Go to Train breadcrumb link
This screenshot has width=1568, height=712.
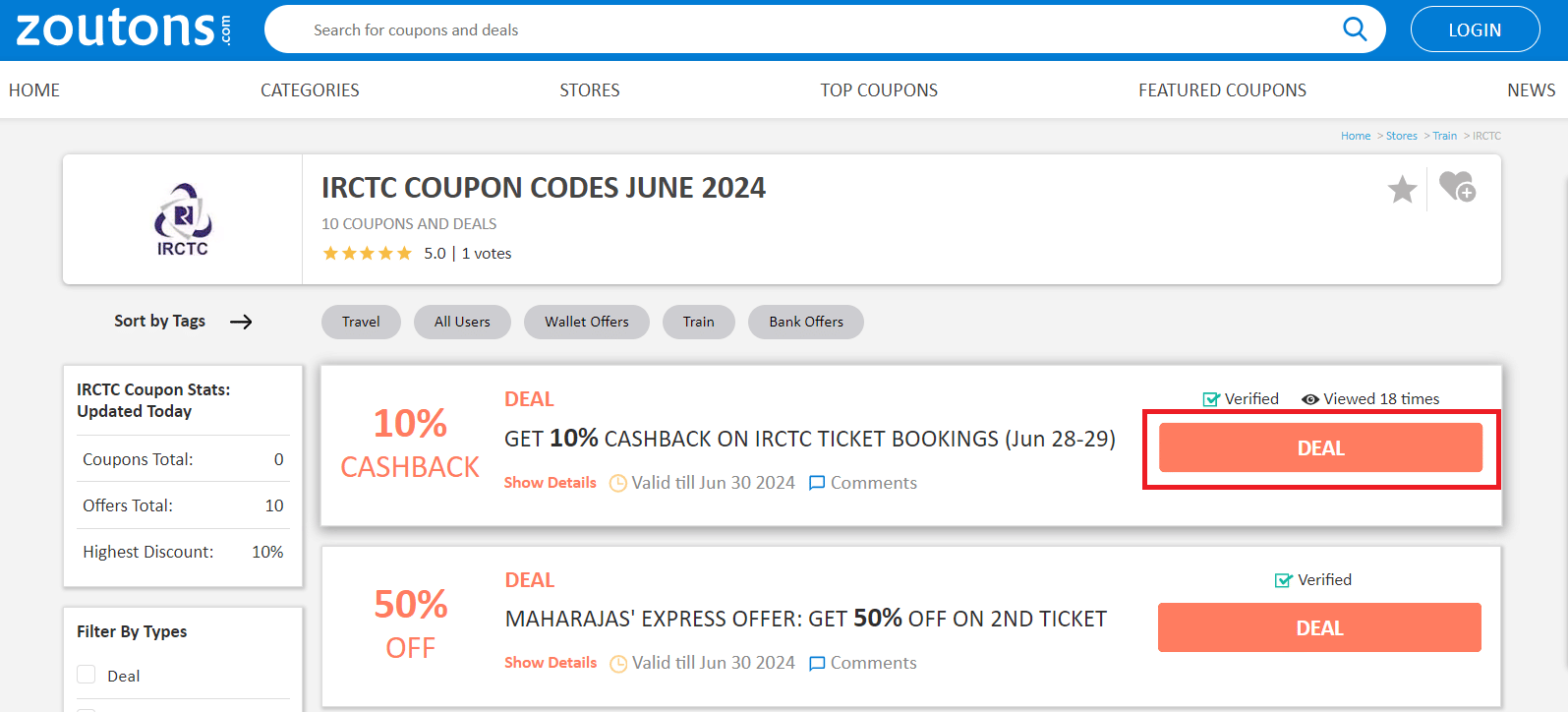[x=1445, y=136]
